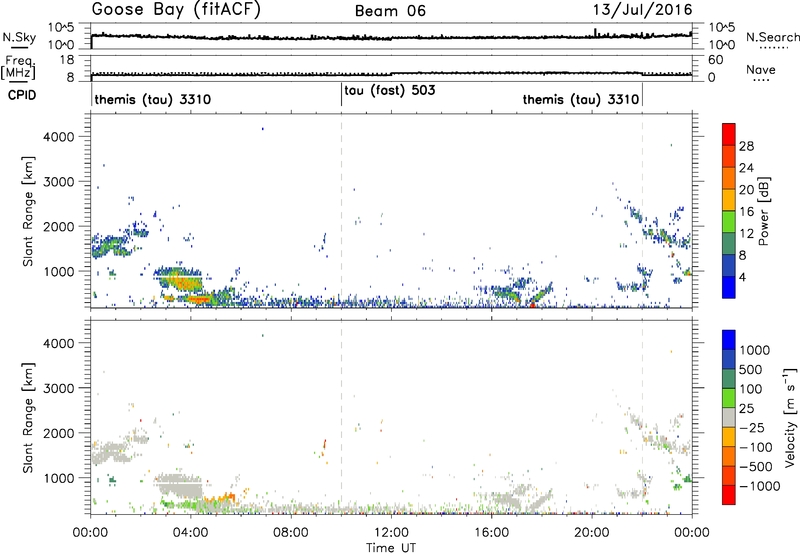Click the '04:00' time axis label

191,533
